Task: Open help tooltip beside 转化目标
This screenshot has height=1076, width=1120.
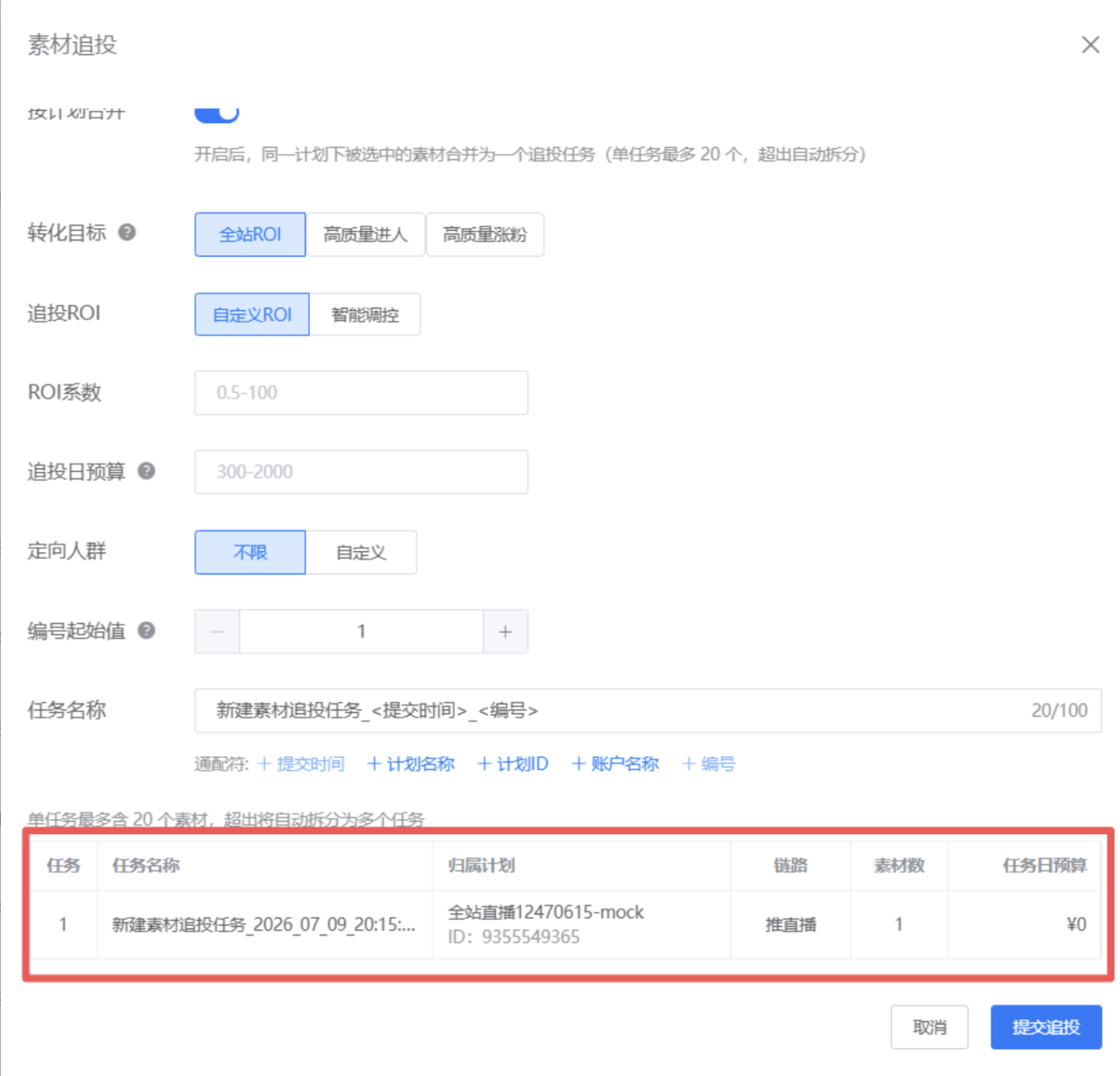Action: pos(127,232)
